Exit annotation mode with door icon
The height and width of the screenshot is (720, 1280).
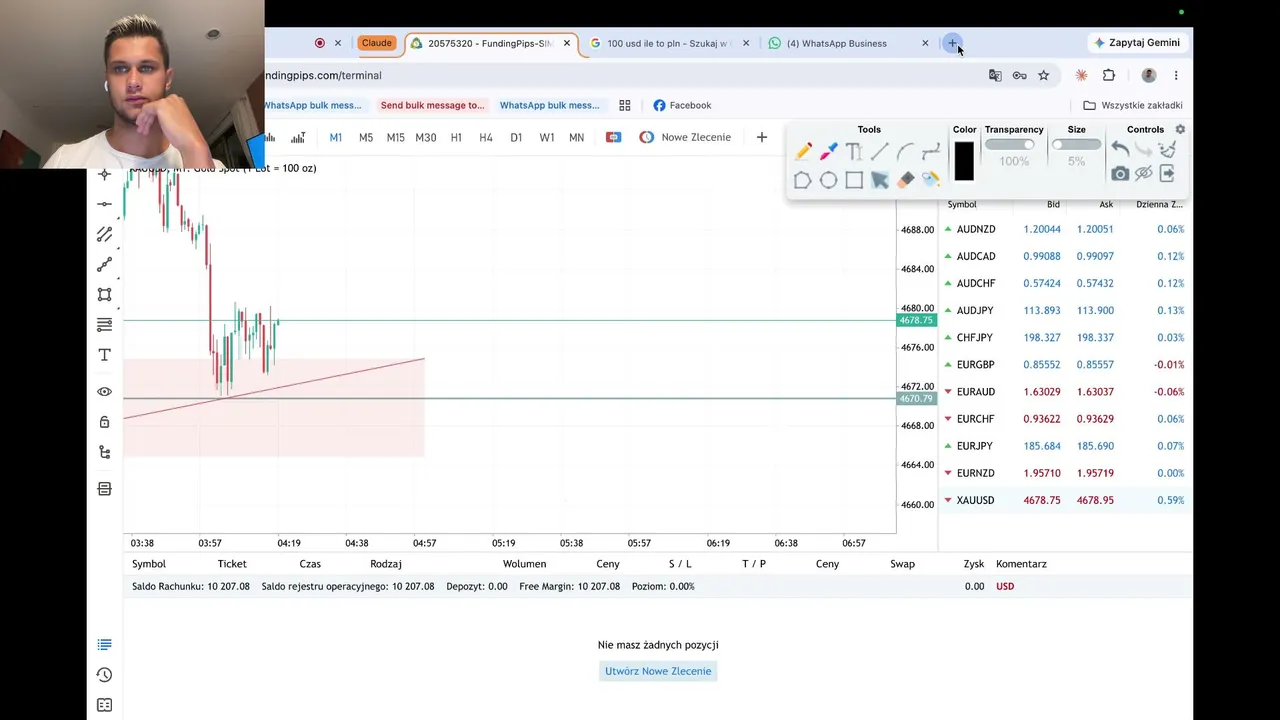1167,174
